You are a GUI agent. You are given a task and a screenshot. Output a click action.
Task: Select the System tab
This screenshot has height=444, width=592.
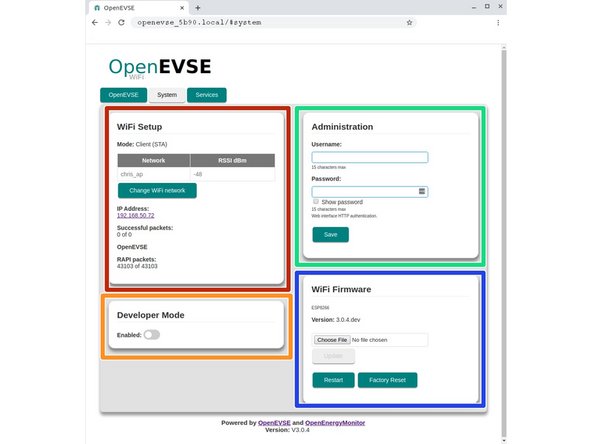pos(167,95)
